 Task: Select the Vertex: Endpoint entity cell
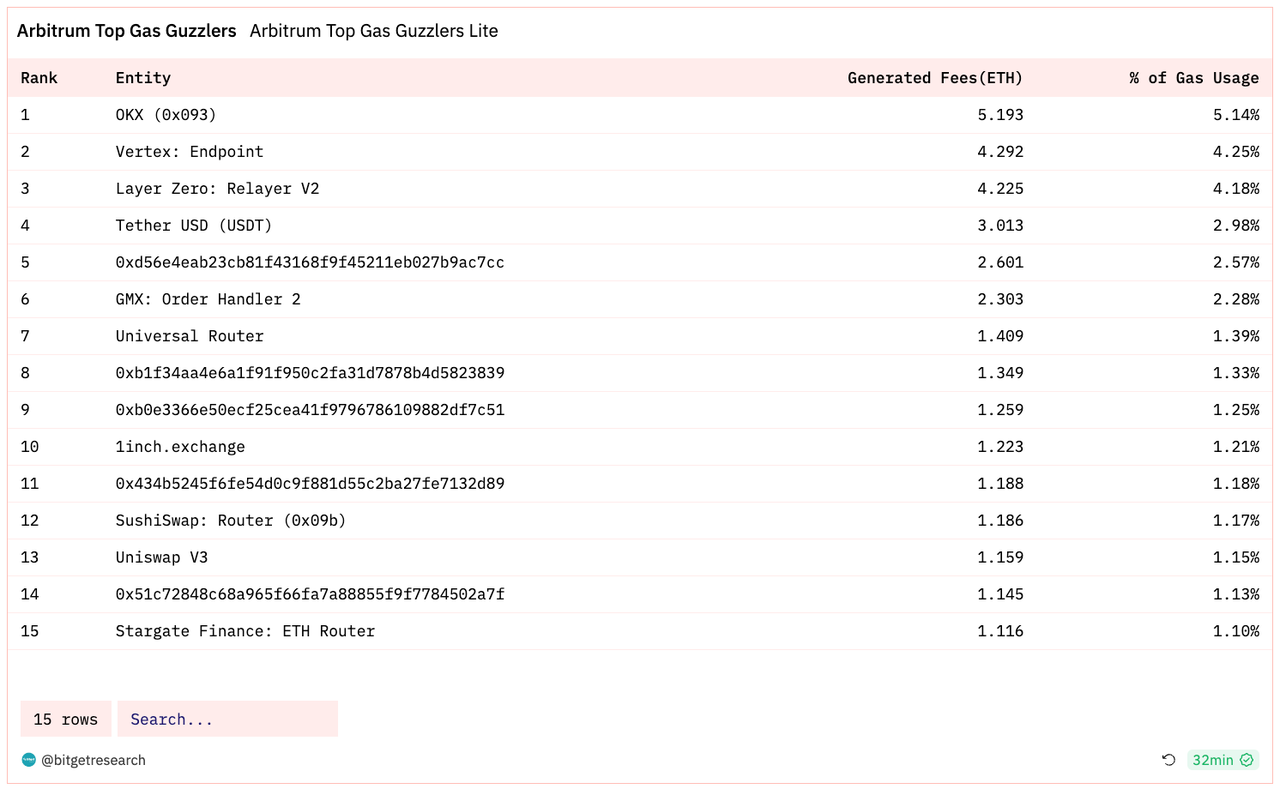tap(189, 152)
